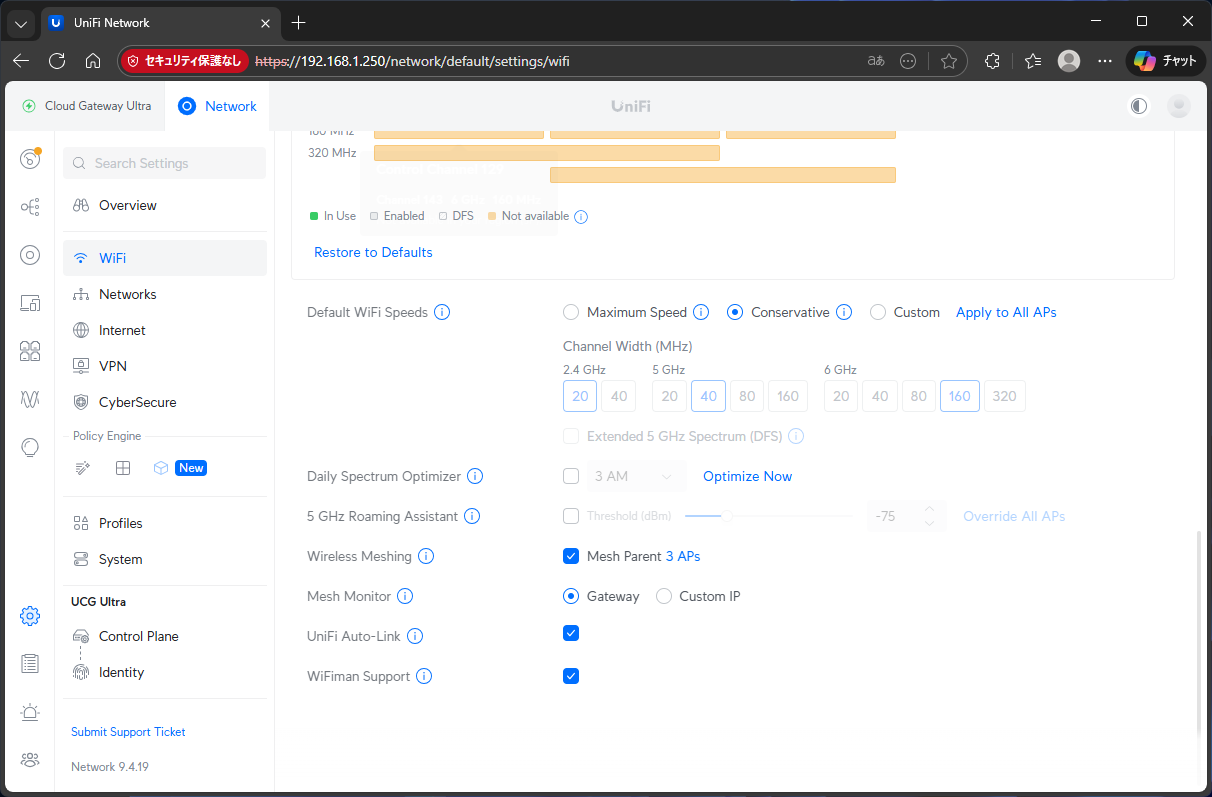Click the Optimize Now link
The height and width of the screenshot is (797, 1212).
(x=747, y=476)
